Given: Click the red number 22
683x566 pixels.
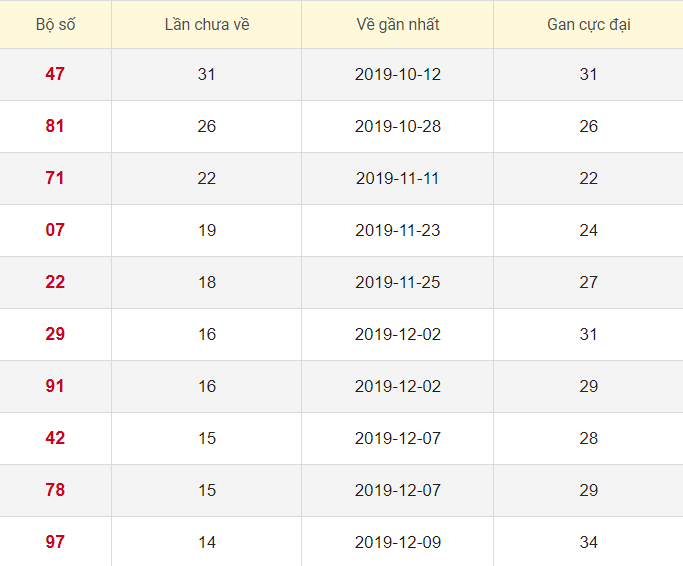Looking at the screenshot, I should pyautogui.click(x=55, y=282).
